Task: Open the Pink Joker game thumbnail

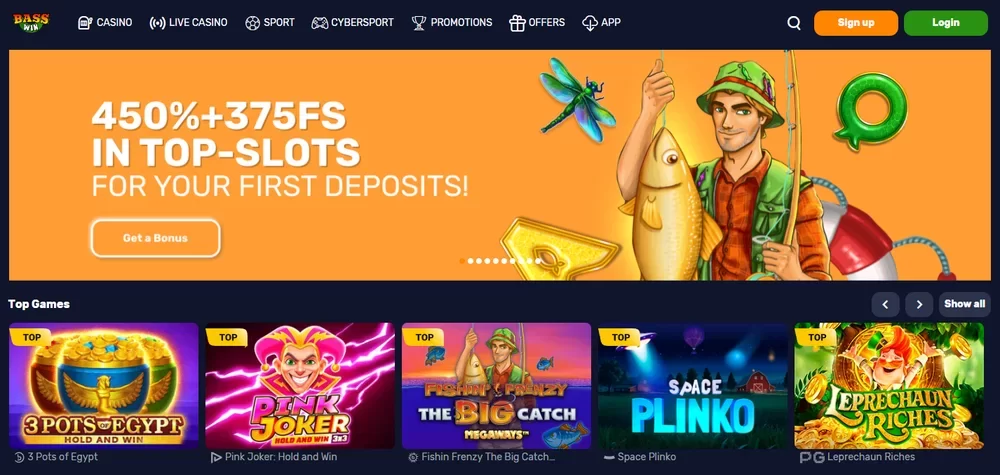Action: coord(300,386)
